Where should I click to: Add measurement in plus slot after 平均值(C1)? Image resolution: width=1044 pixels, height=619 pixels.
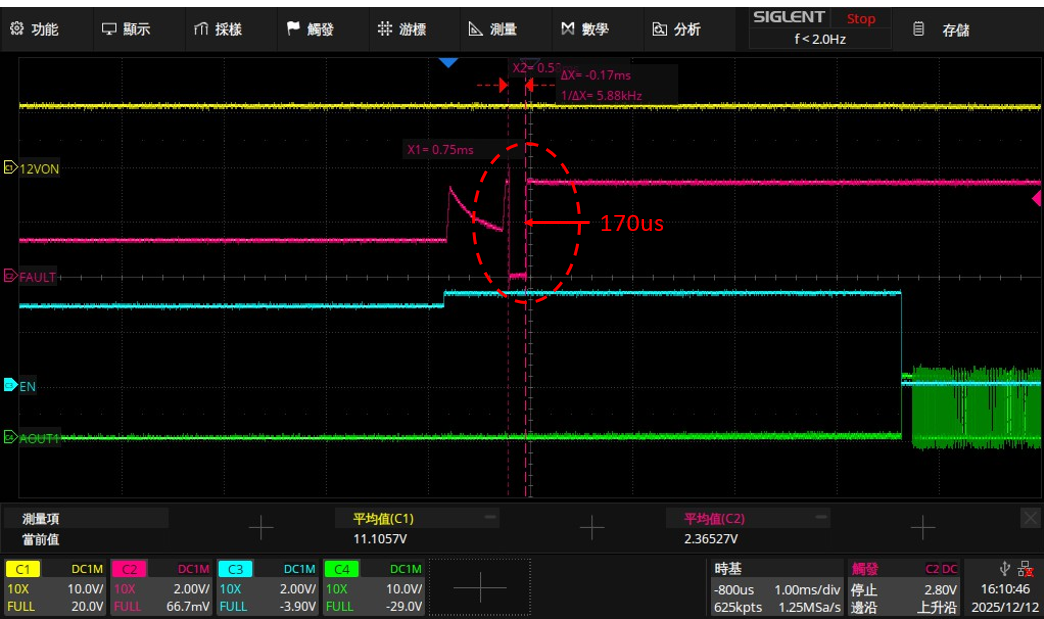591,528
